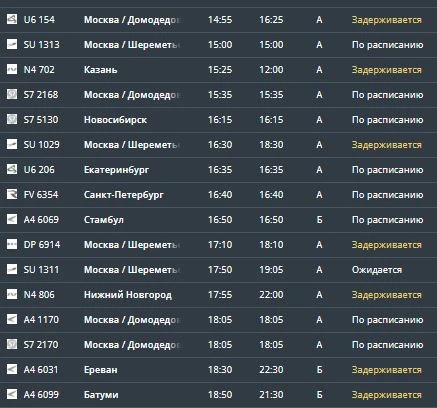Viewport: 437px width, 408px height.
Task: Click the airline logo next to N4 806
Action: point(12,294)
